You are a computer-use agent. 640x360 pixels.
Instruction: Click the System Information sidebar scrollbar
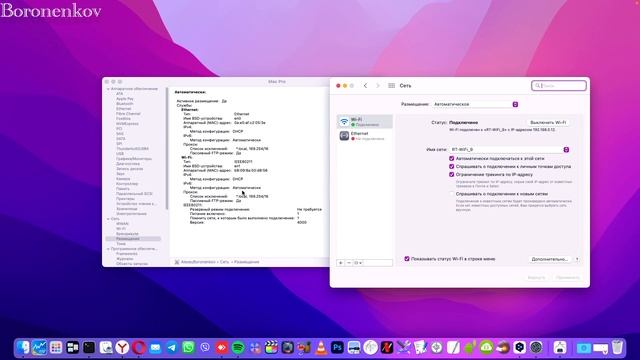(167, 149)
